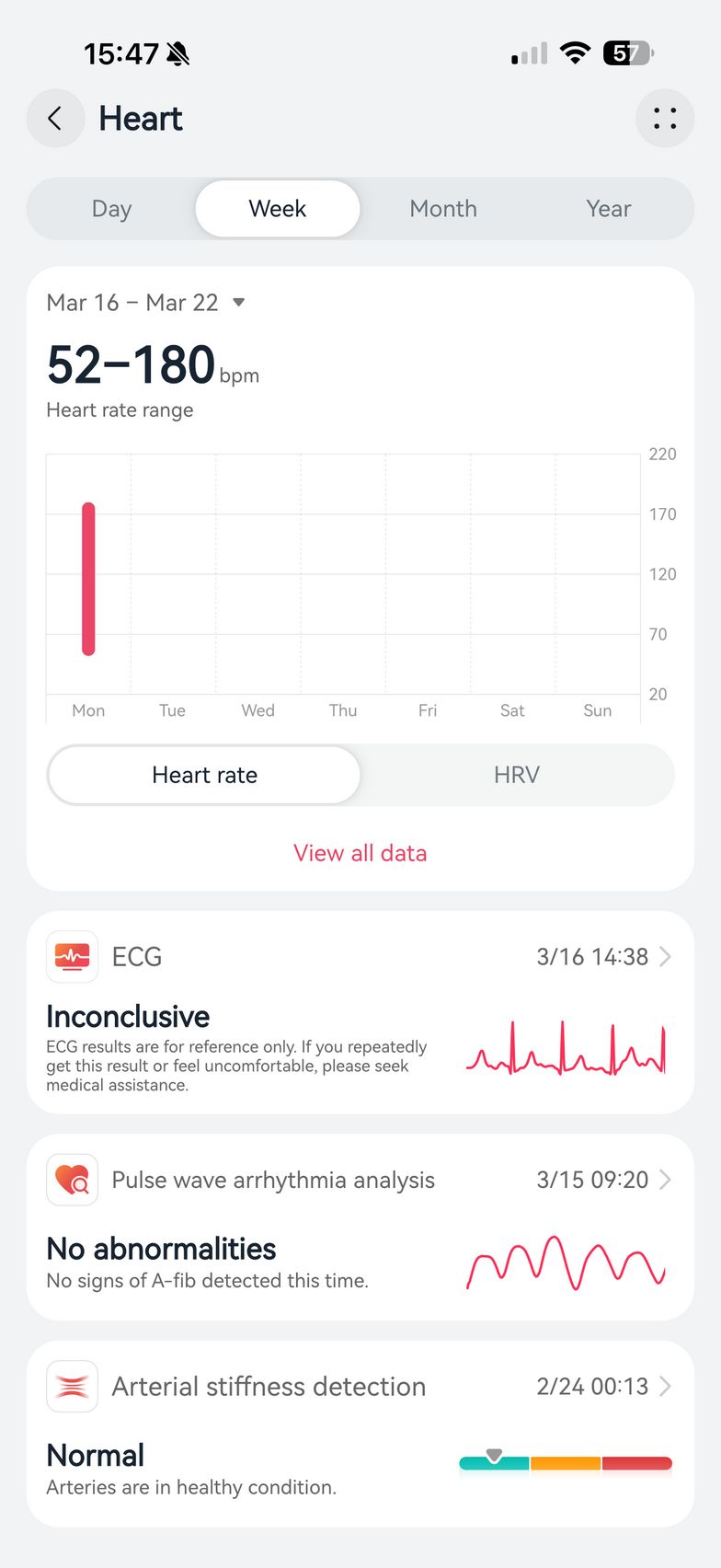Tap the silent mode bell icon

(178, 54)
